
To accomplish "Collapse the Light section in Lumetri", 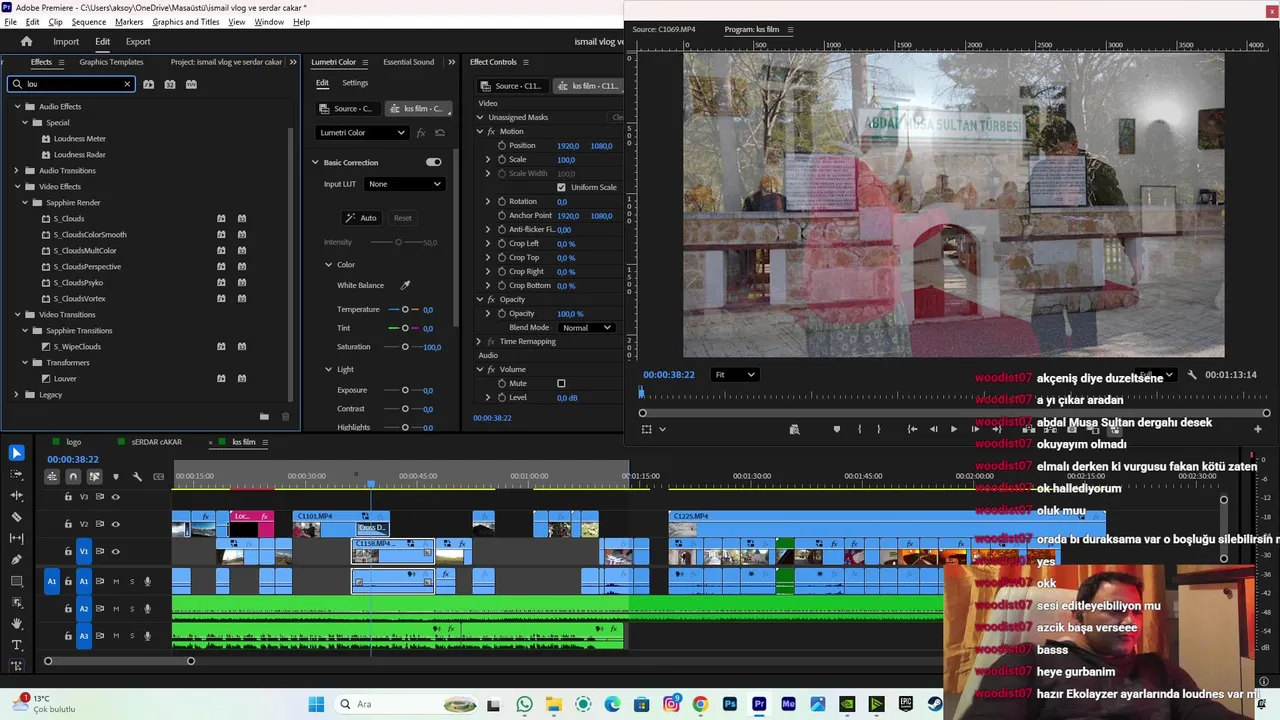I will (x=328, y=369).
